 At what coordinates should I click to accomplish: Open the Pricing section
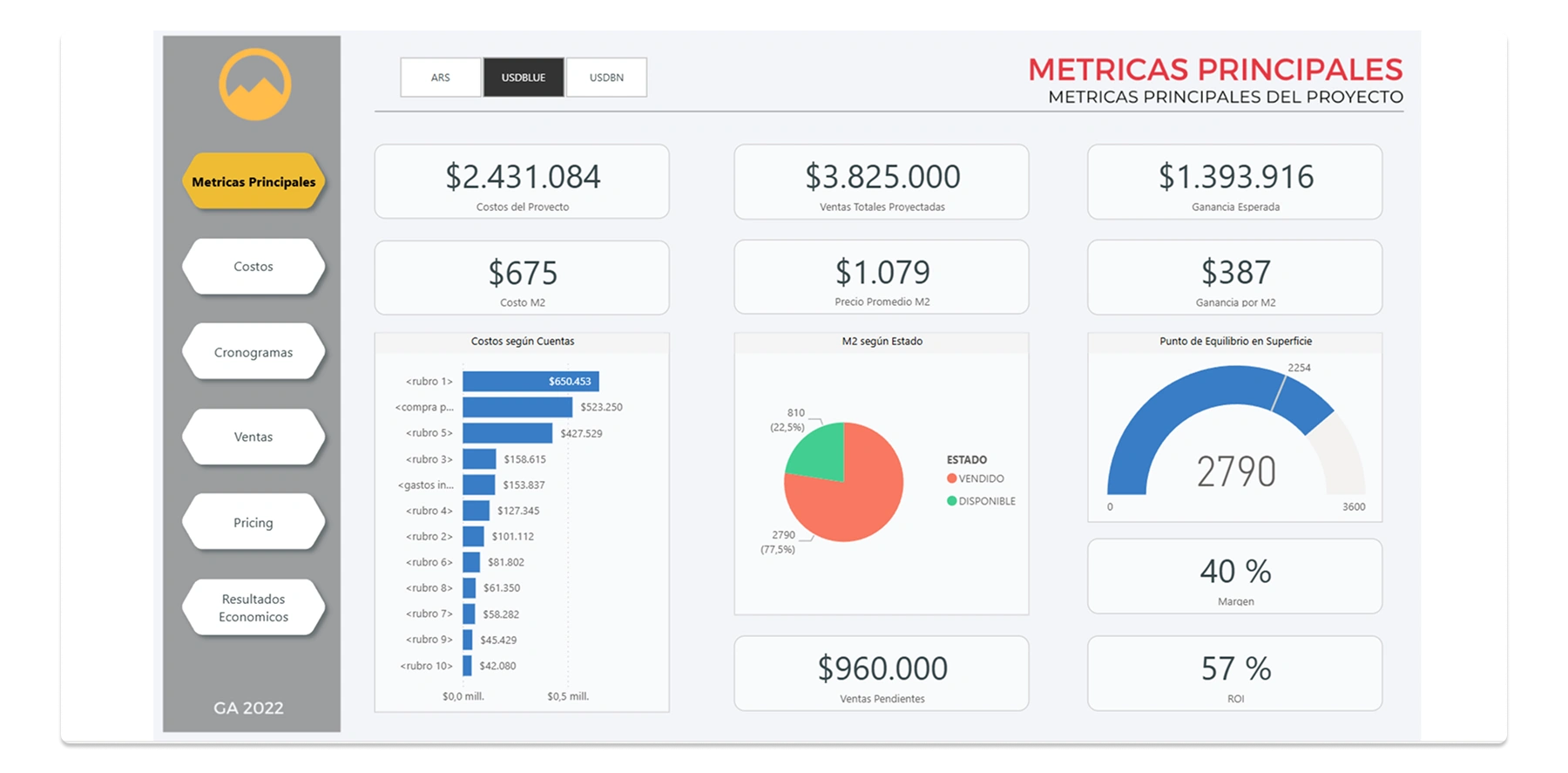[253, 522]
